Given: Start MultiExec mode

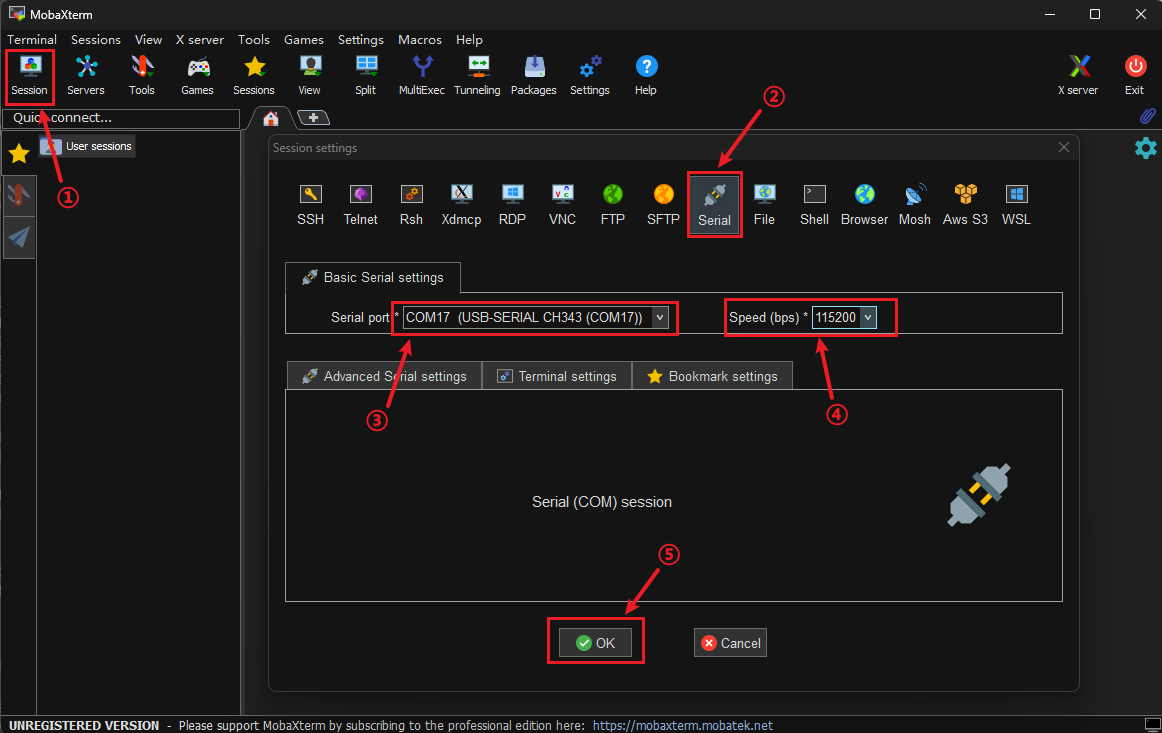Looking at the screenshot, I should 422,76.
